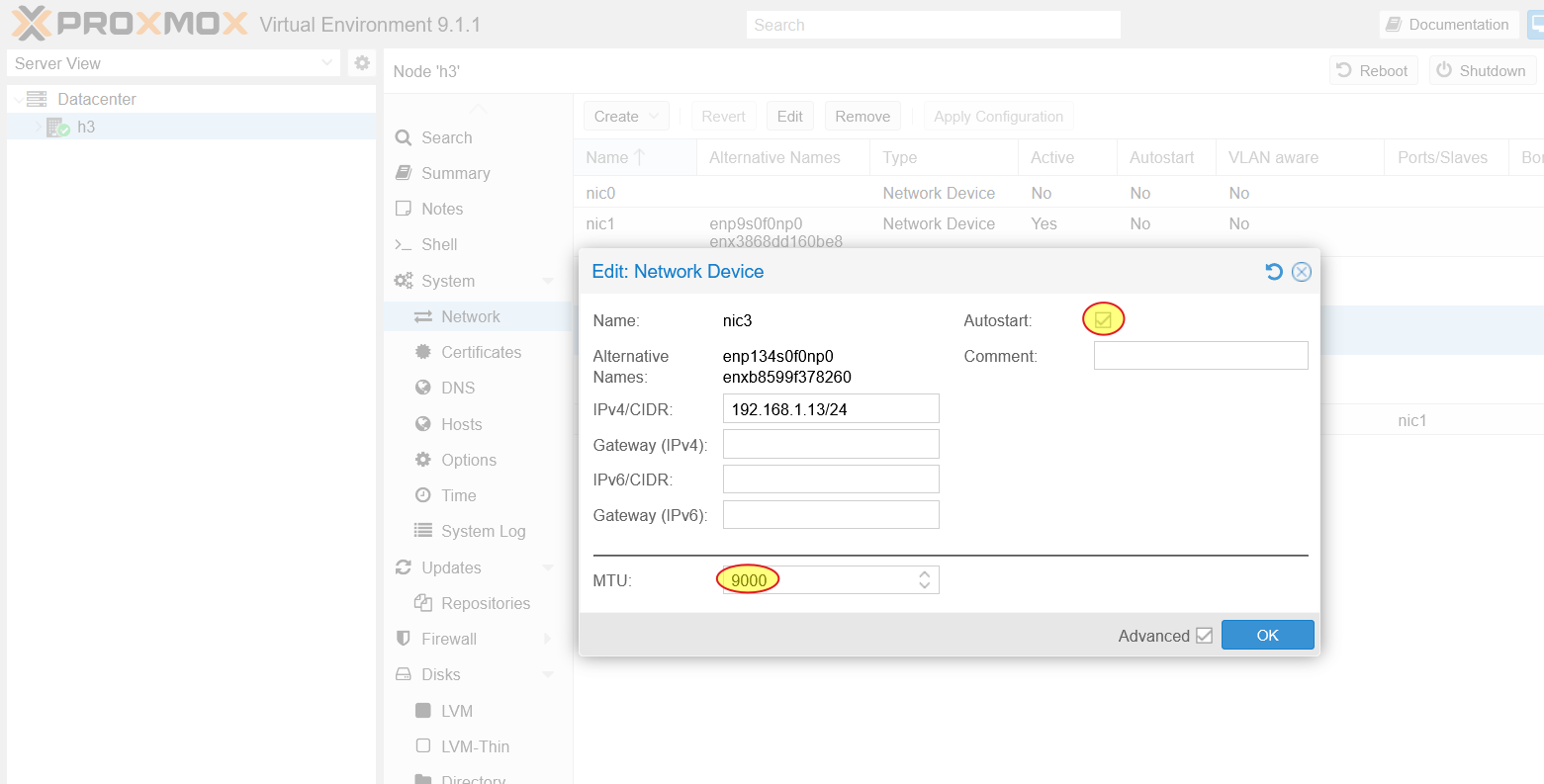This screenshot has width=1544, height=784.
Task: Collapse the Disks menu section
Action: pyautogui.click(x=548, y=674)
